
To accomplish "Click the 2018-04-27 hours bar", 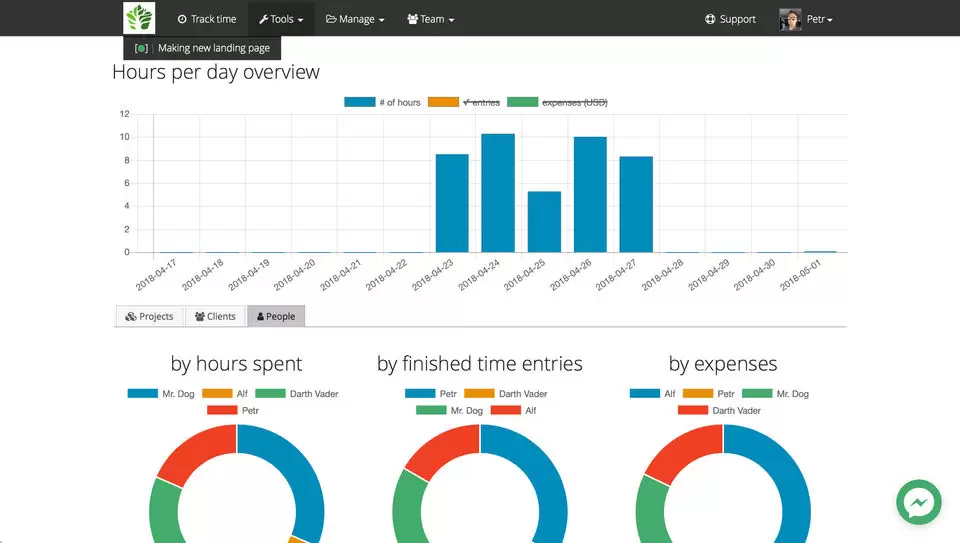I will [636, 204].
